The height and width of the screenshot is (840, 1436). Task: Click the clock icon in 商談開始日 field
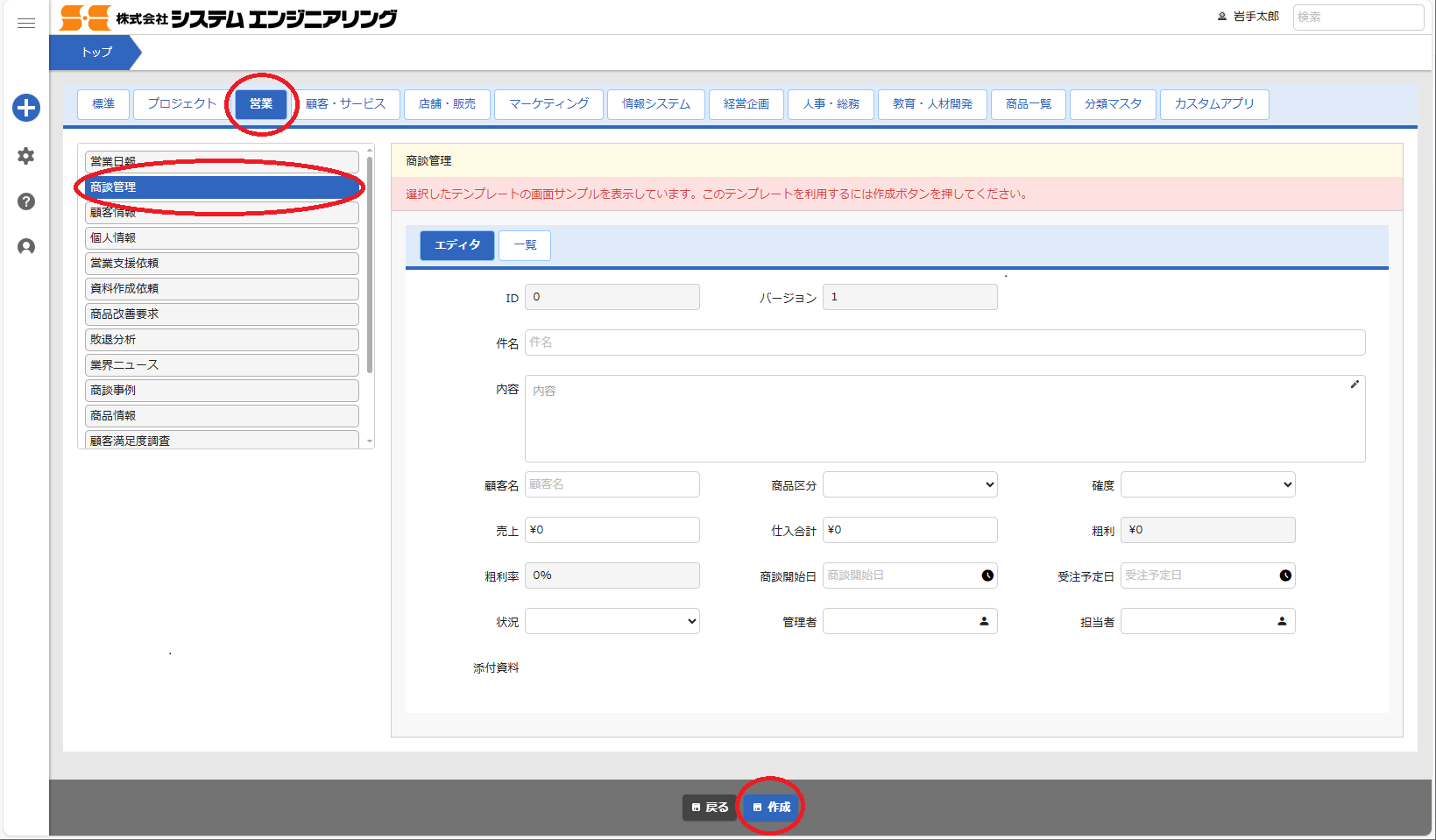(987, 575)
